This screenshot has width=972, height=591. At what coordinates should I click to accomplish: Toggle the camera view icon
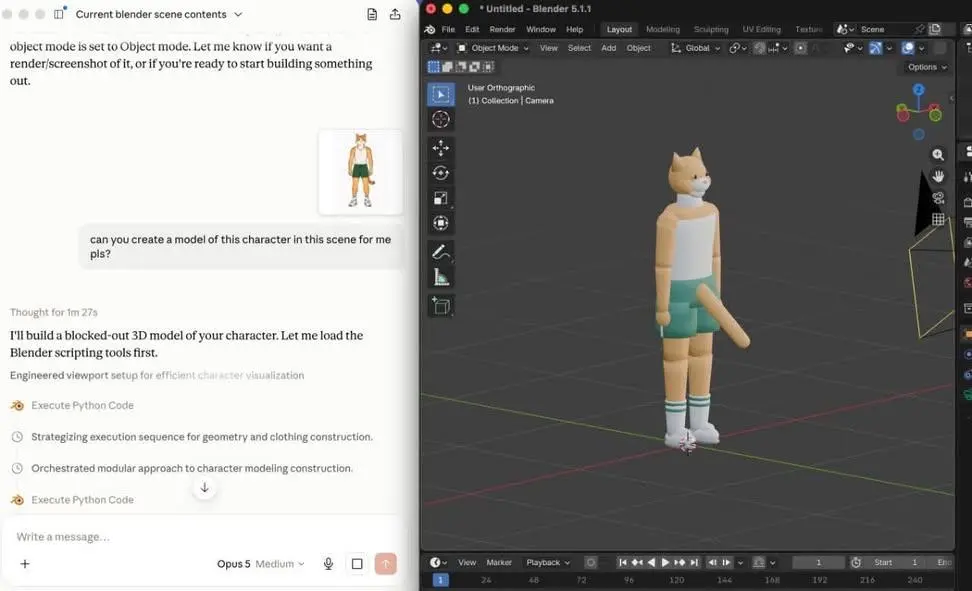pos(938,198)
